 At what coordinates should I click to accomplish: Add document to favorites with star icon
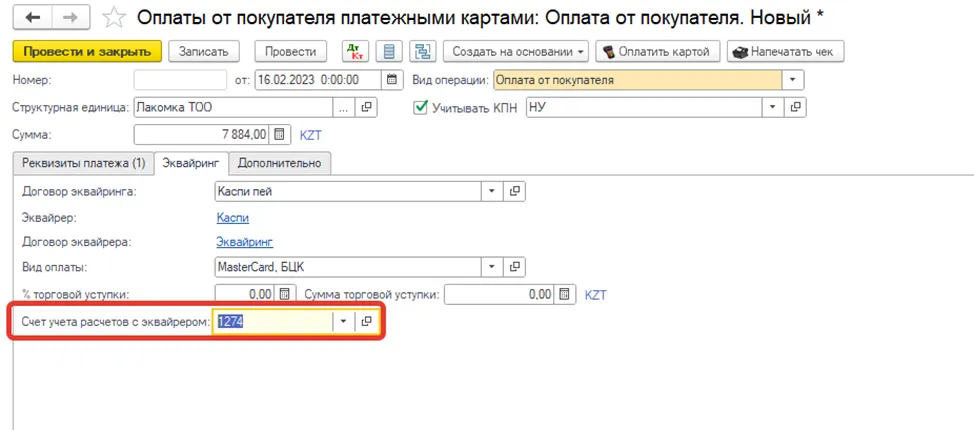[x=114, y=18]
